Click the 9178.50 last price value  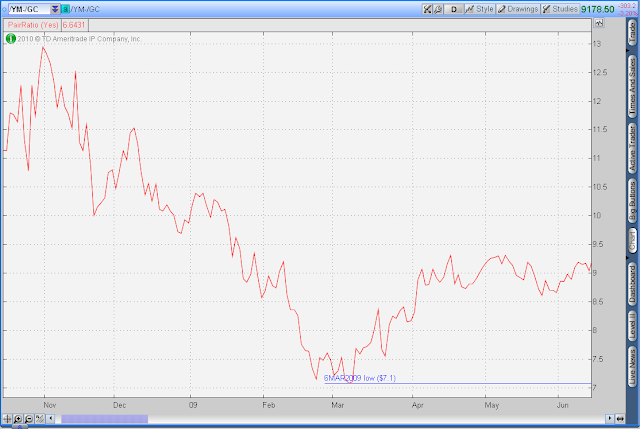coord(598,9)
